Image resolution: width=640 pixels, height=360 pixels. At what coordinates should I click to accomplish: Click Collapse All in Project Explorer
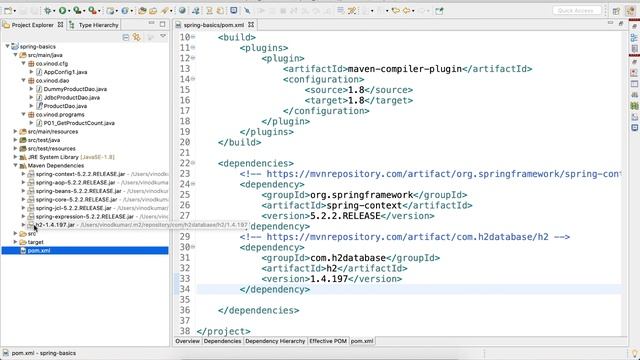(x=126, y=37)
